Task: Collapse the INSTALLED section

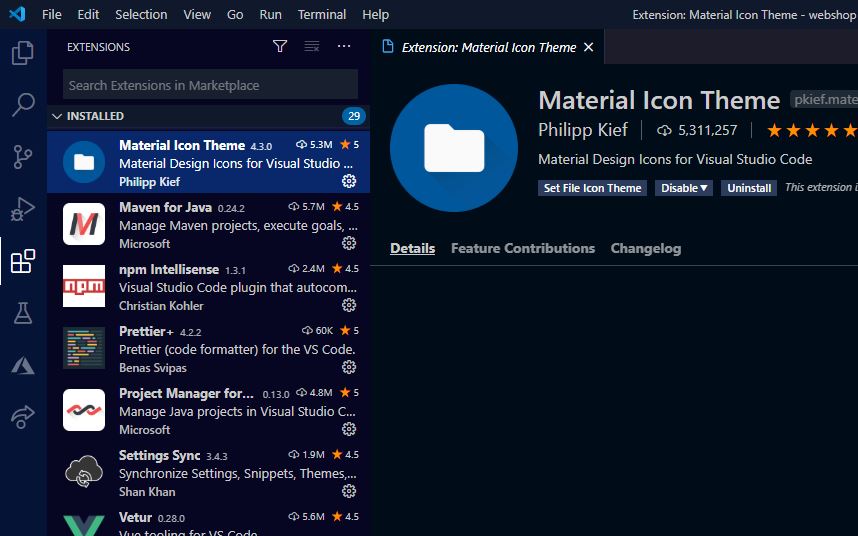Action: (x=57, y=116)
